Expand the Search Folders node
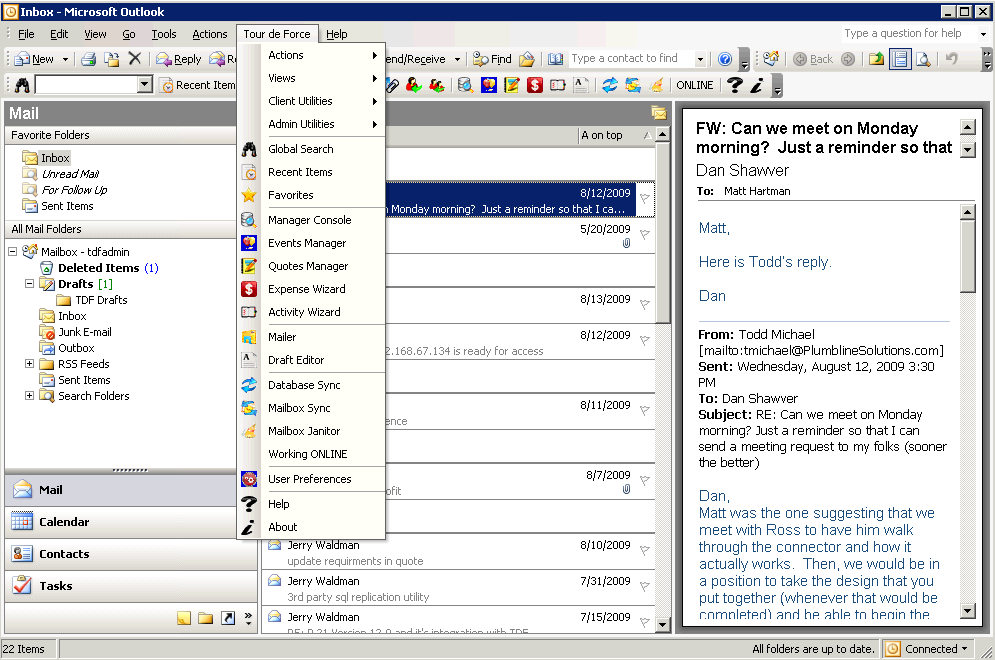The height and width of the screenshot is (660, 995). click(29, 395)
